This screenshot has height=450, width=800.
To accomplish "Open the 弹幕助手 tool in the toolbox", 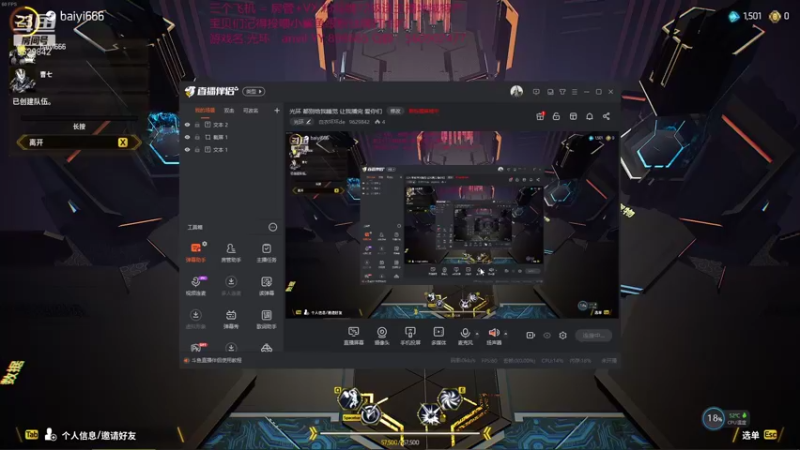I will pos(195,253).
